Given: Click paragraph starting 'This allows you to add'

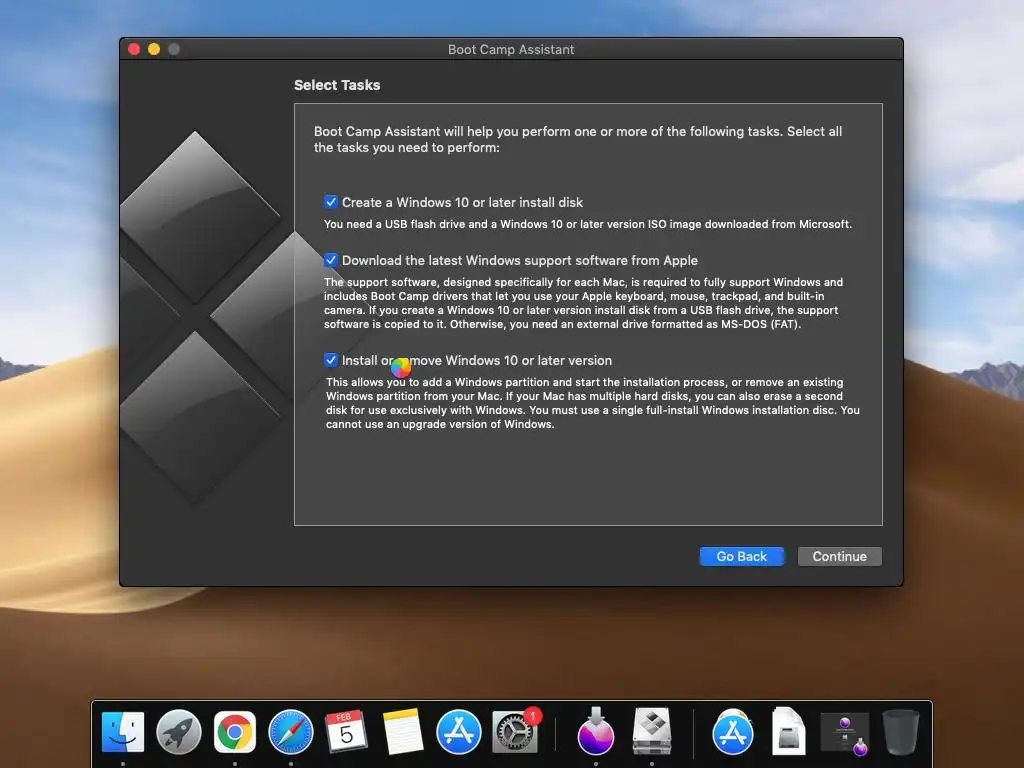Looking at the screenshot, I should pos(593,403).
